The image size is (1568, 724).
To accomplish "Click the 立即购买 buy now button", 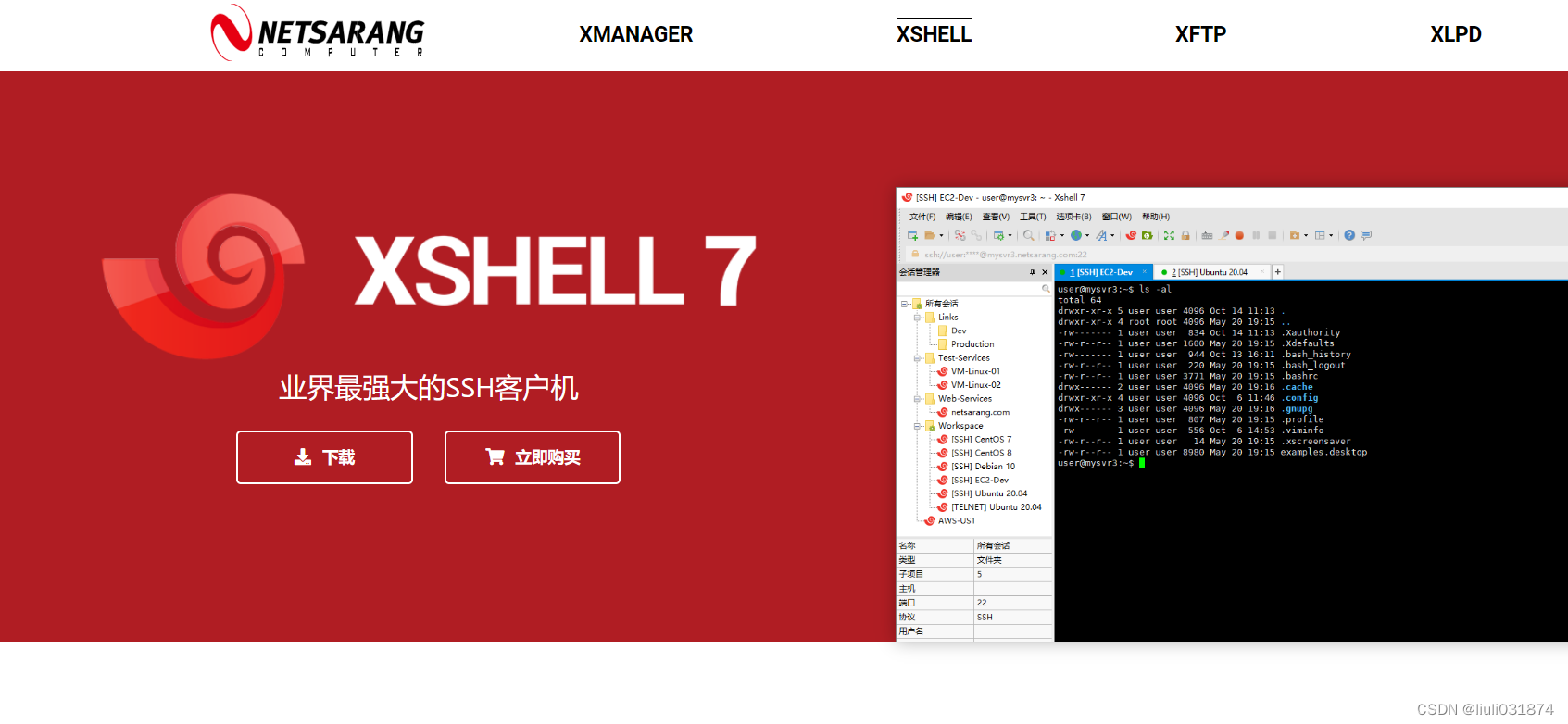I will click(533, 457).
